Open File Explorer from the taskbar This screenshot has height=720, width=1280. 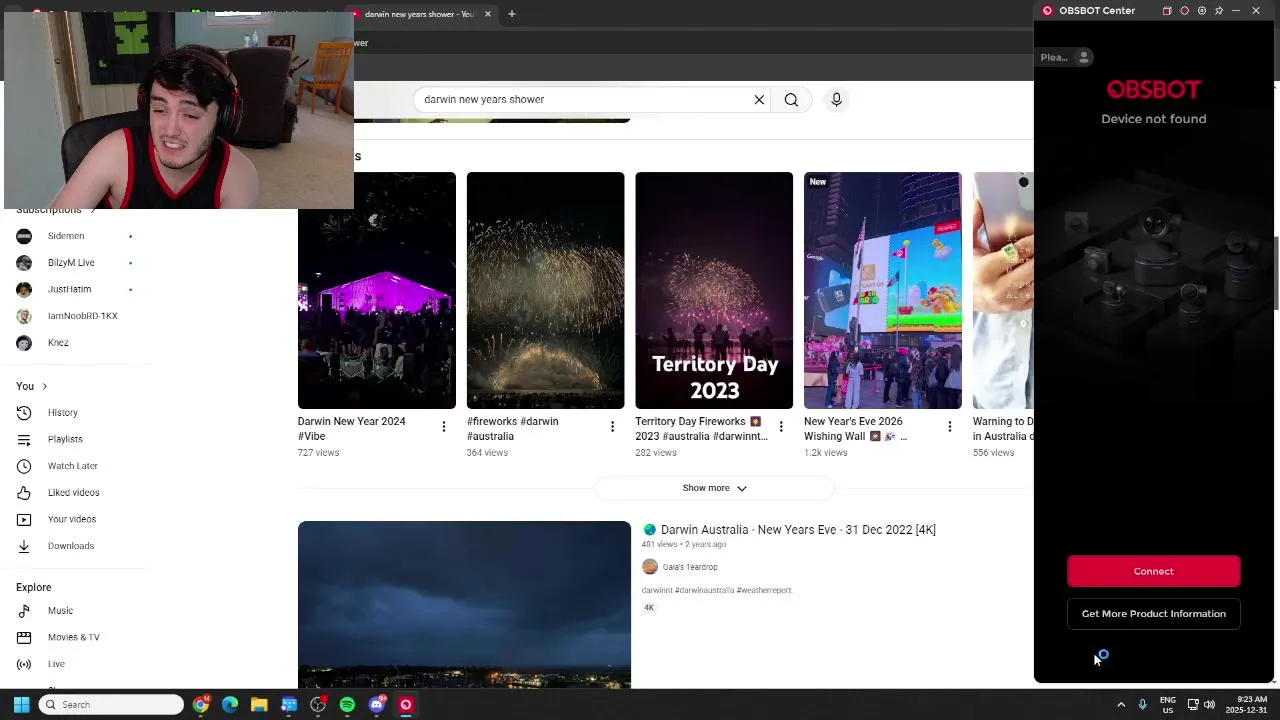click(259, 705)
